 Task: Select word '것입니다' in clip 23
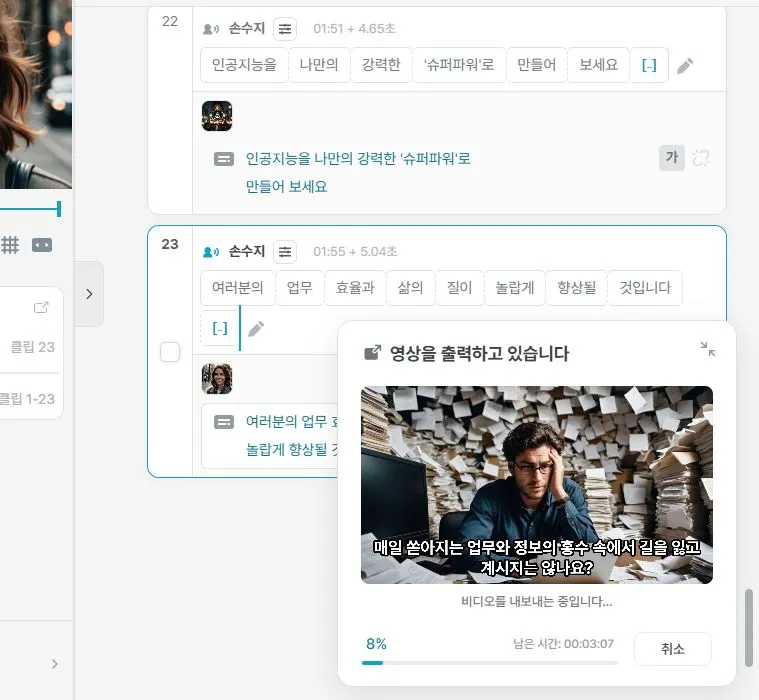coord(645,288)
